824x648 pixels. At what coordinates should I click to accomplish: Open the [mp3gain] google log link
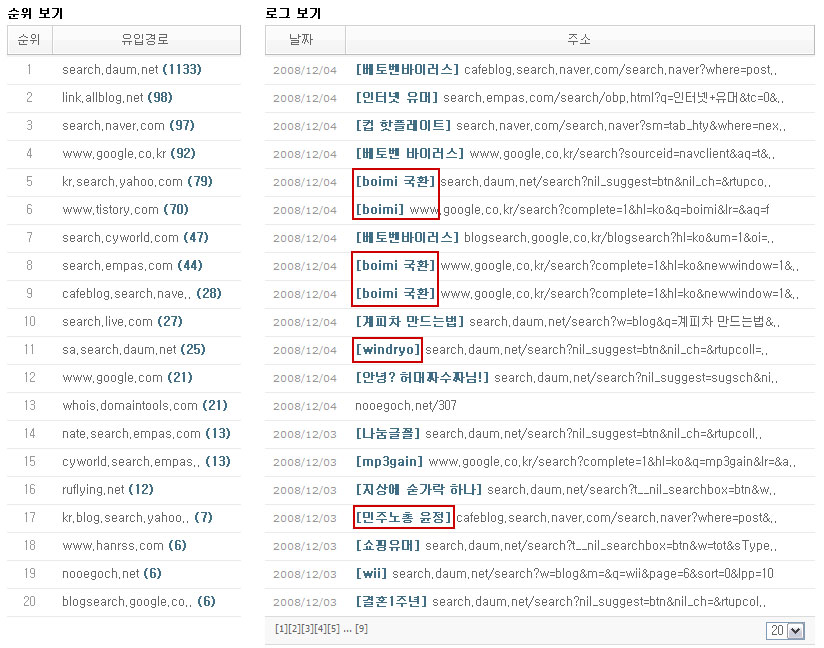tap(576, 461)
